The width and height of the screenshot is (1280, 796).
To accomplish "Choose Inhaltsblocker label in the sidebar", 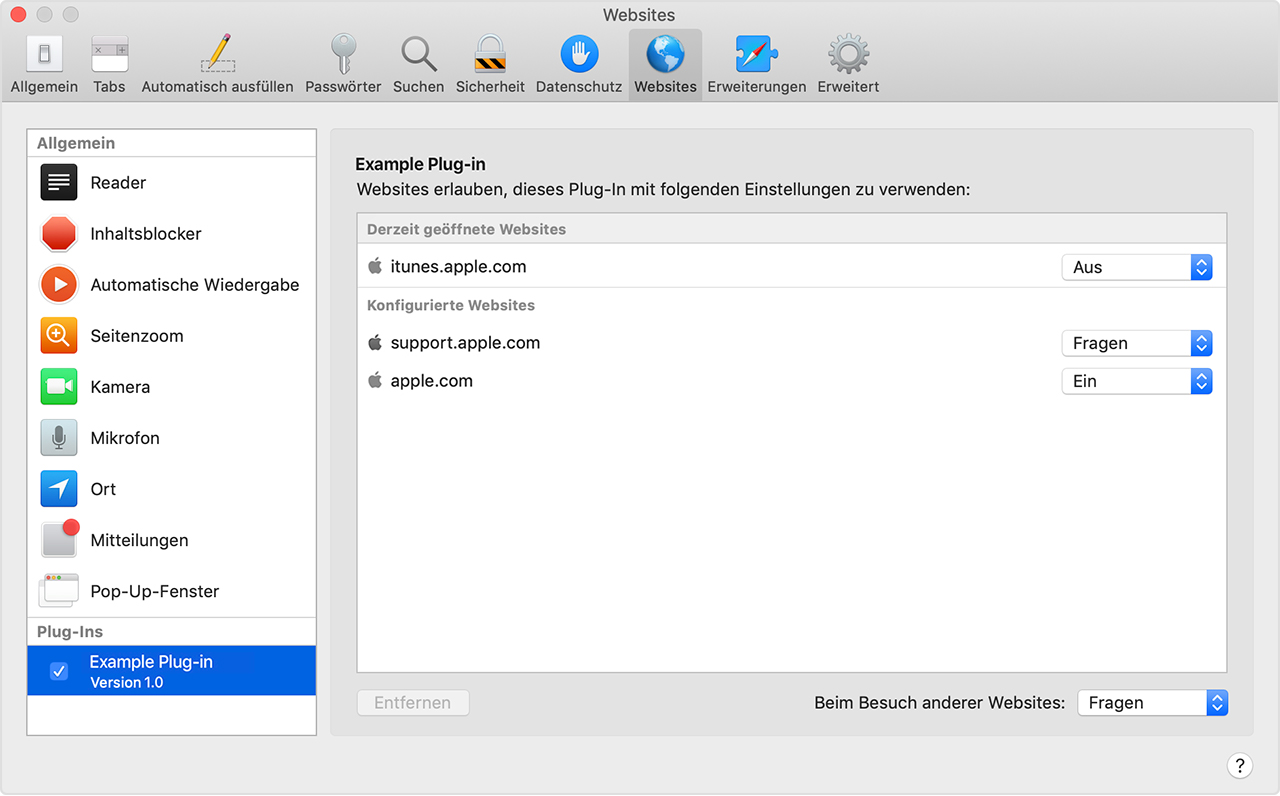I will tap(146, 234).
